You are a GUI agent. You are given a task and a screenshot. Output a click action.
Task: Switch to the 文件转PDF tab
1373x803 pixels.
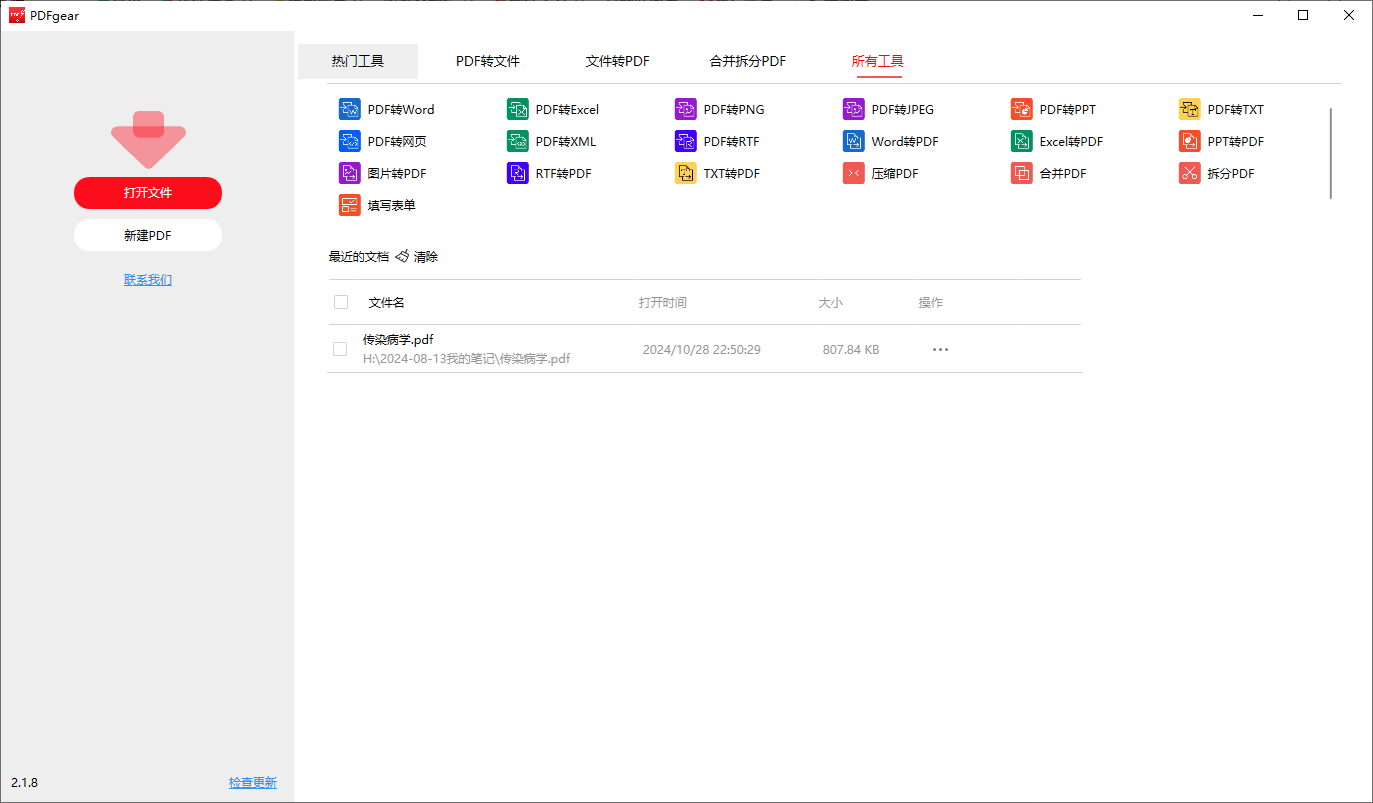click(618, 61)
